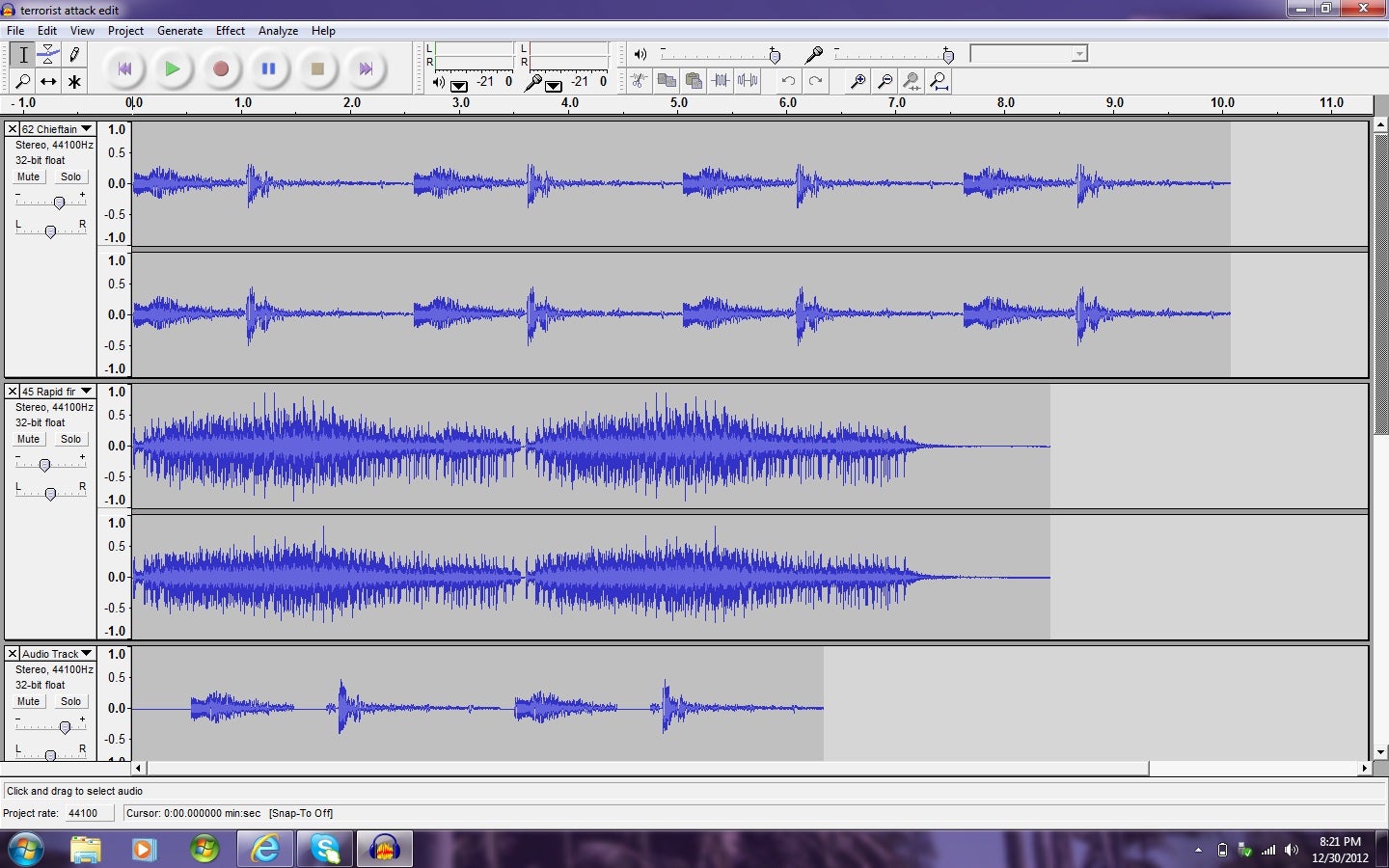The image size is (1389, 868).
Task: Open Internet Explorer from the taskbar
Action: click(x=265, y=850)
